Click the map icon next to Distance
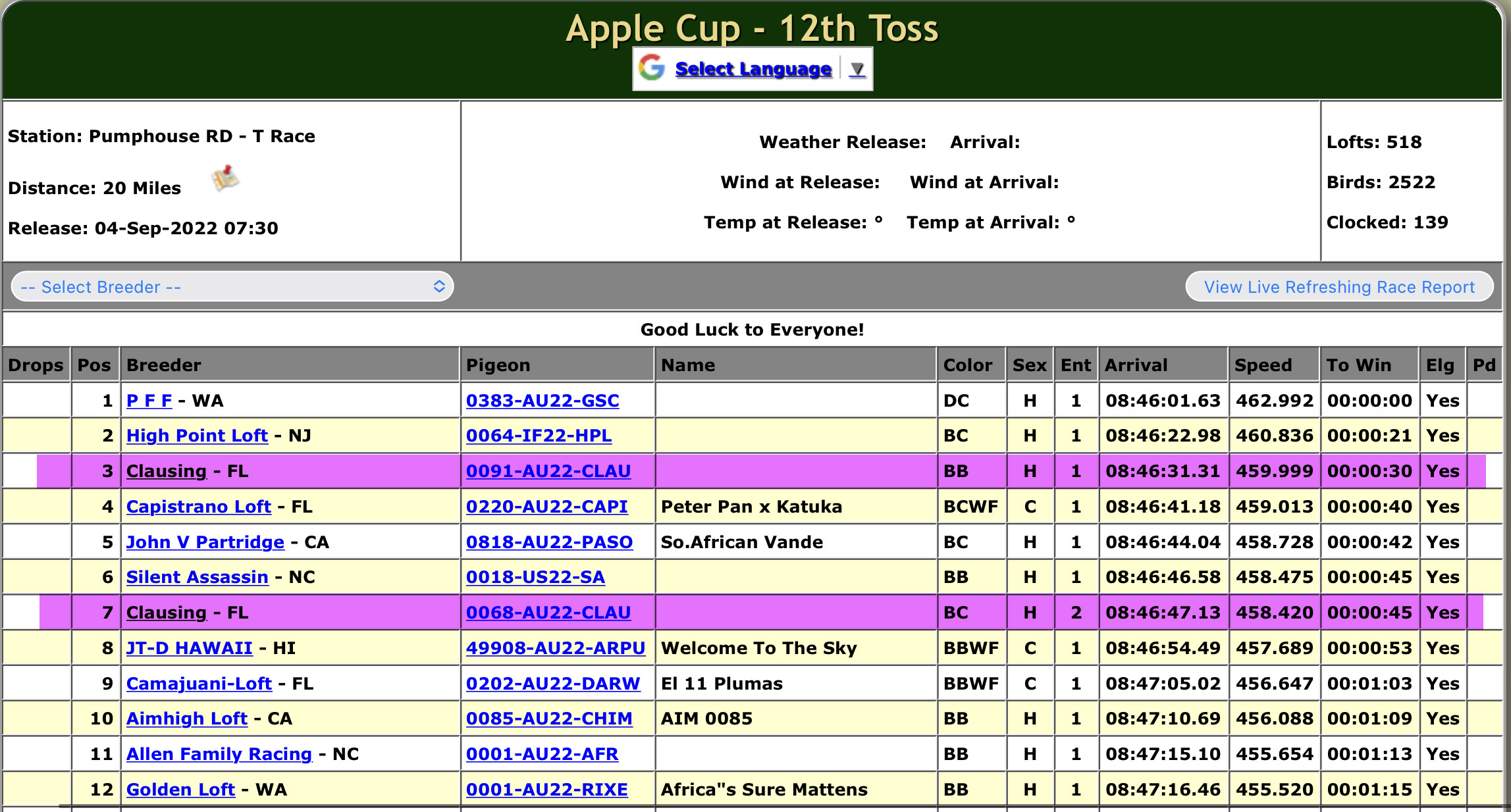 click(225, 178)
